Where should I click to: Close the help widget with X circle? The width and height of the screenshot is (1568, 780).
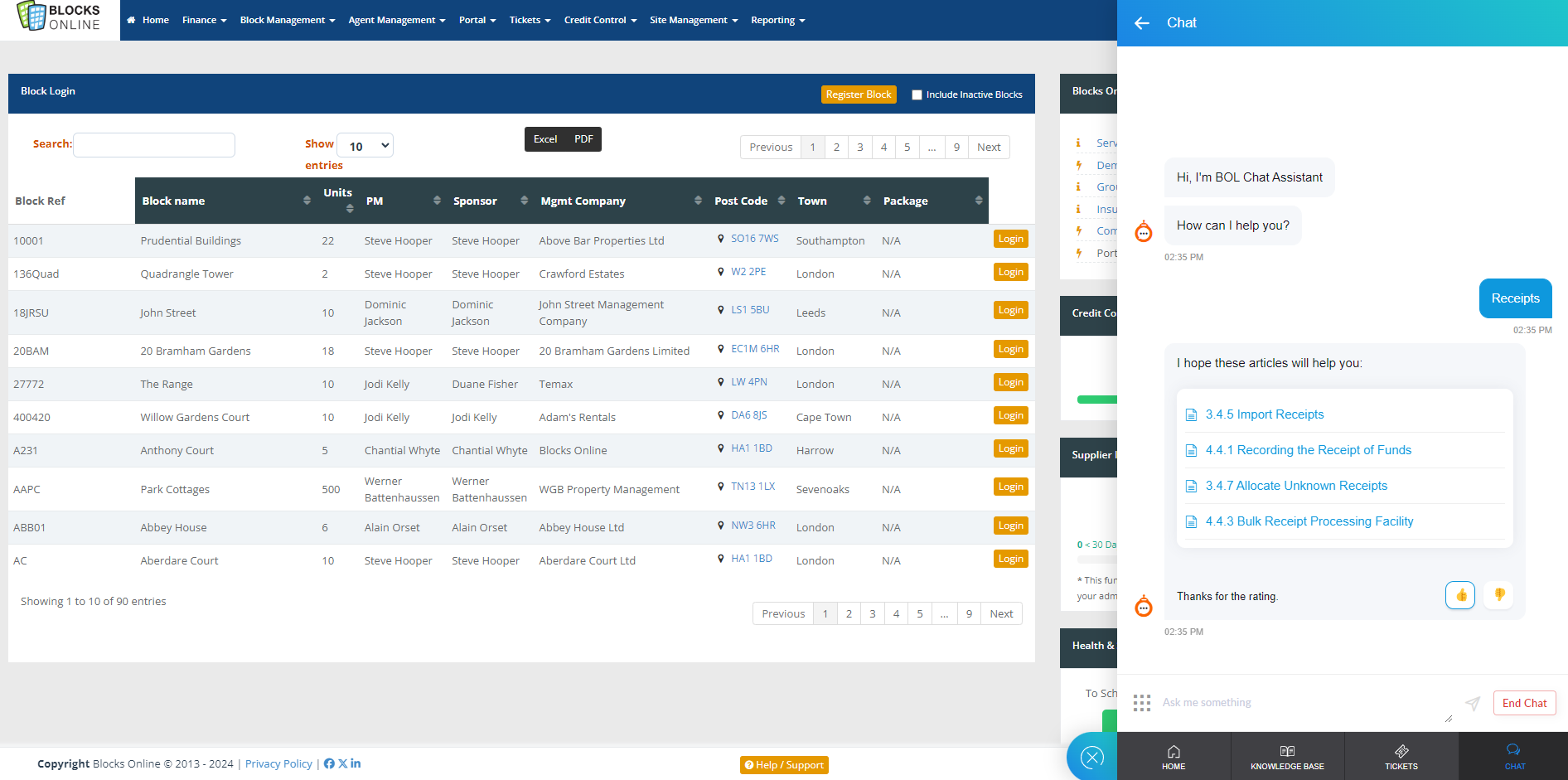tap(1091, 756)
